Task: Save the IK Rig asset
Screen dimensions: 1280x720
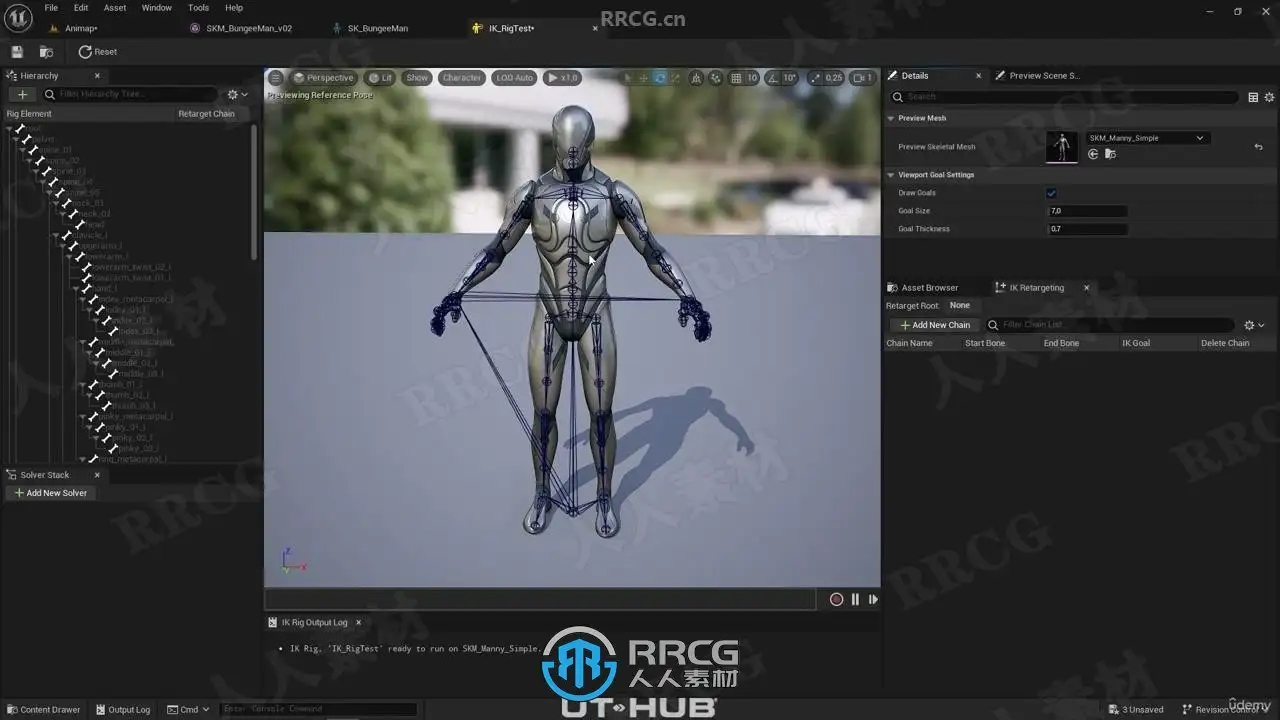Action: [17, 52]
